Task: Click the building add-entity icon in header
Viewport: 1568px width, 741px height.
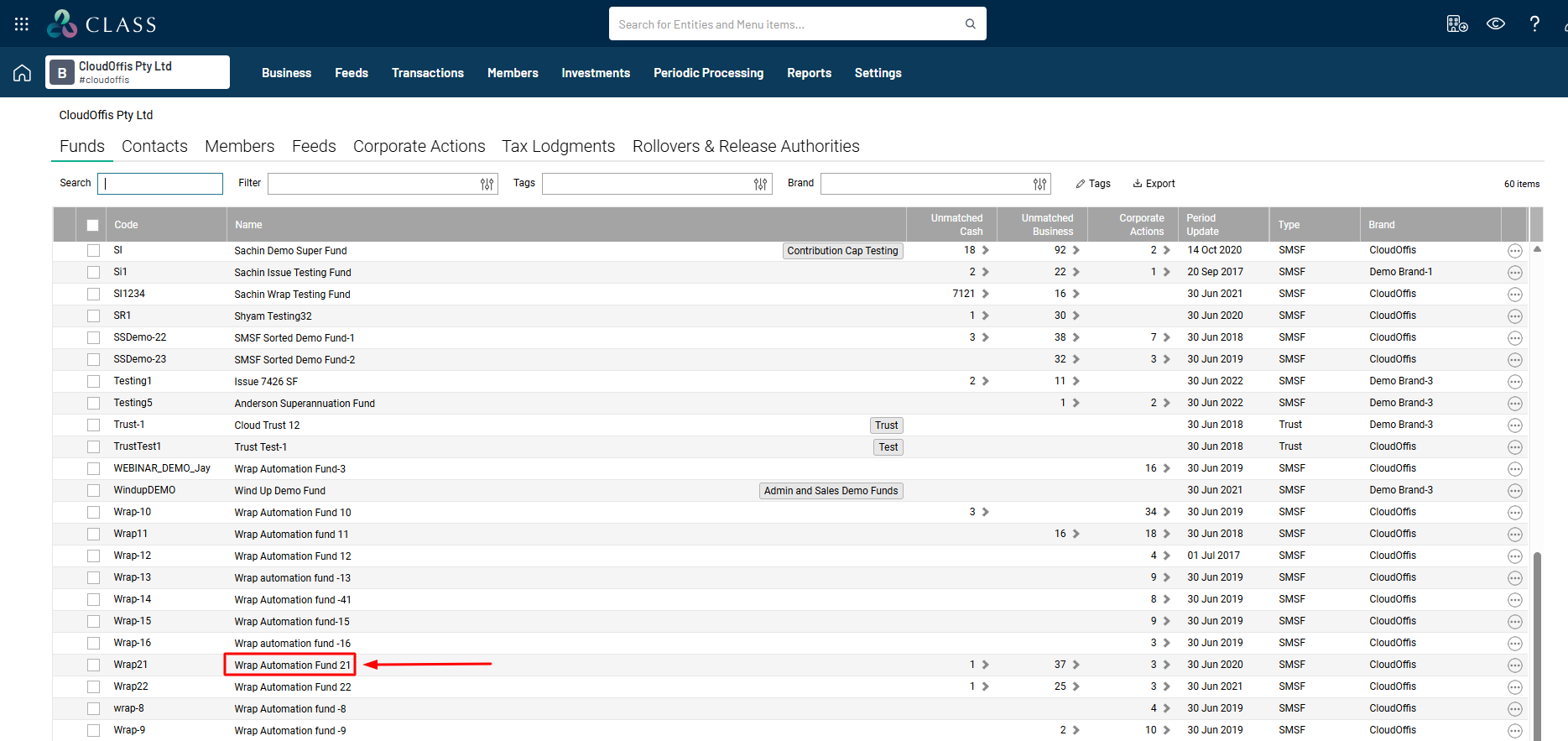Action: coord(1456,24)
